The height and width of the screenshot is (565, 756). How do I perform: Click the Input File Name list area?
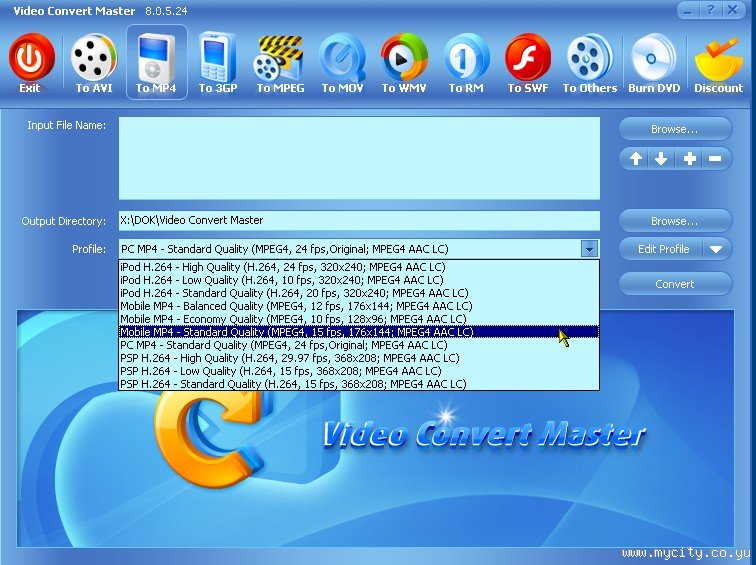pos(359,158)
